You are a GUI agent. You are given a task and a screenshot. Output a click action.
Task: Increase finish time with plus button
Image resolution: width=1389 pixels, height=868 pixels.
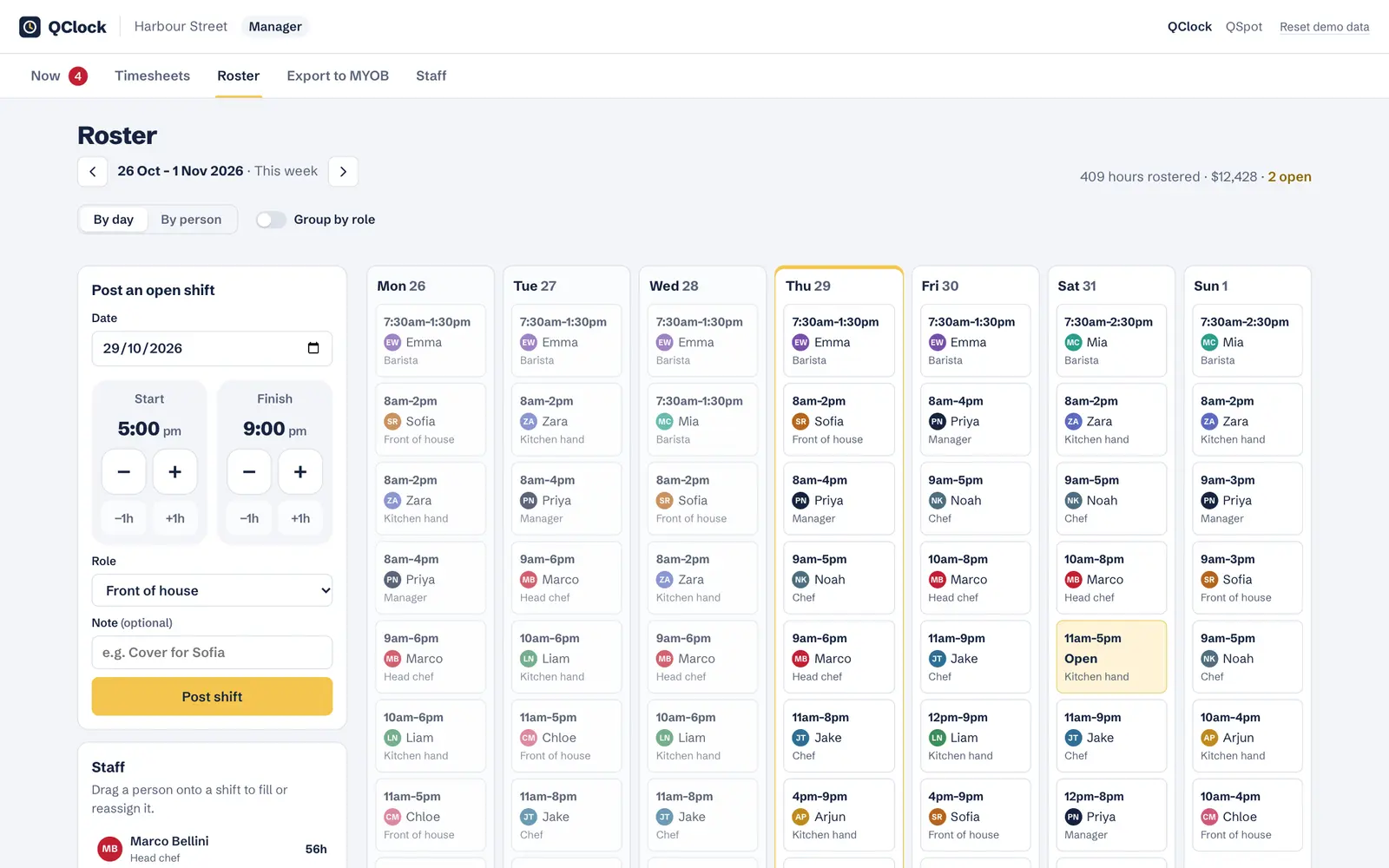pyautogui.click(x=300, y=471)
